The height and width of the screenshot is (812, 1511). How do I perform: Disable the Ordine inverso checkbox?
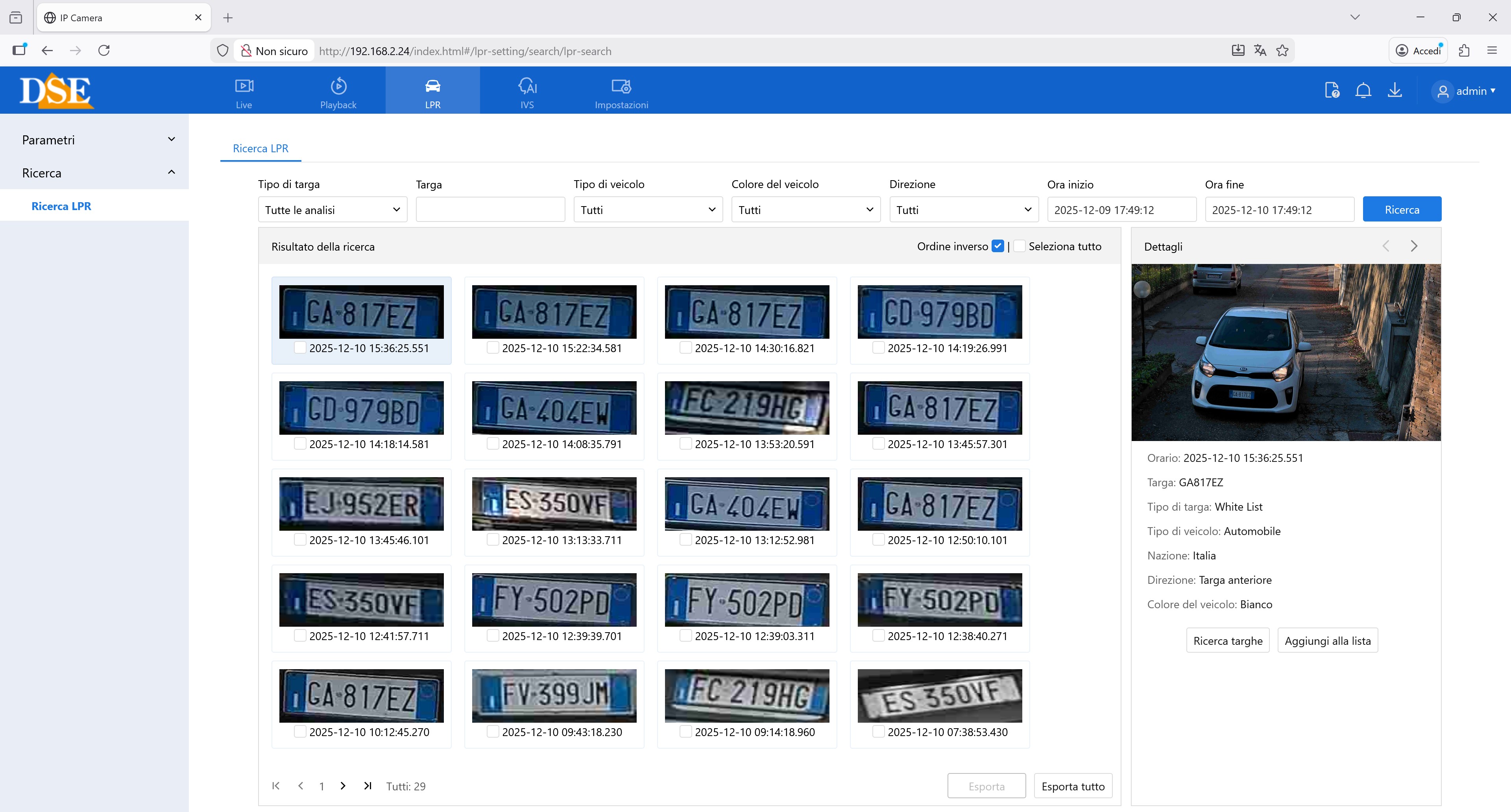(997, 246)
